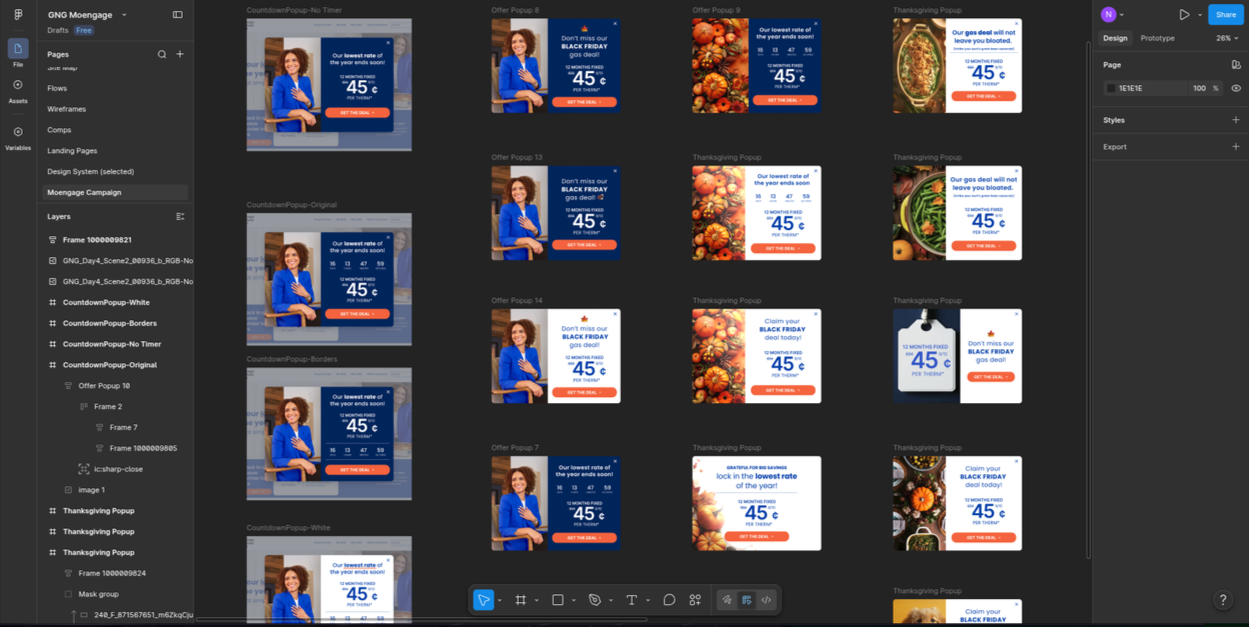
Task: Open the Frame tool options arrow
Action: [536, 601]
